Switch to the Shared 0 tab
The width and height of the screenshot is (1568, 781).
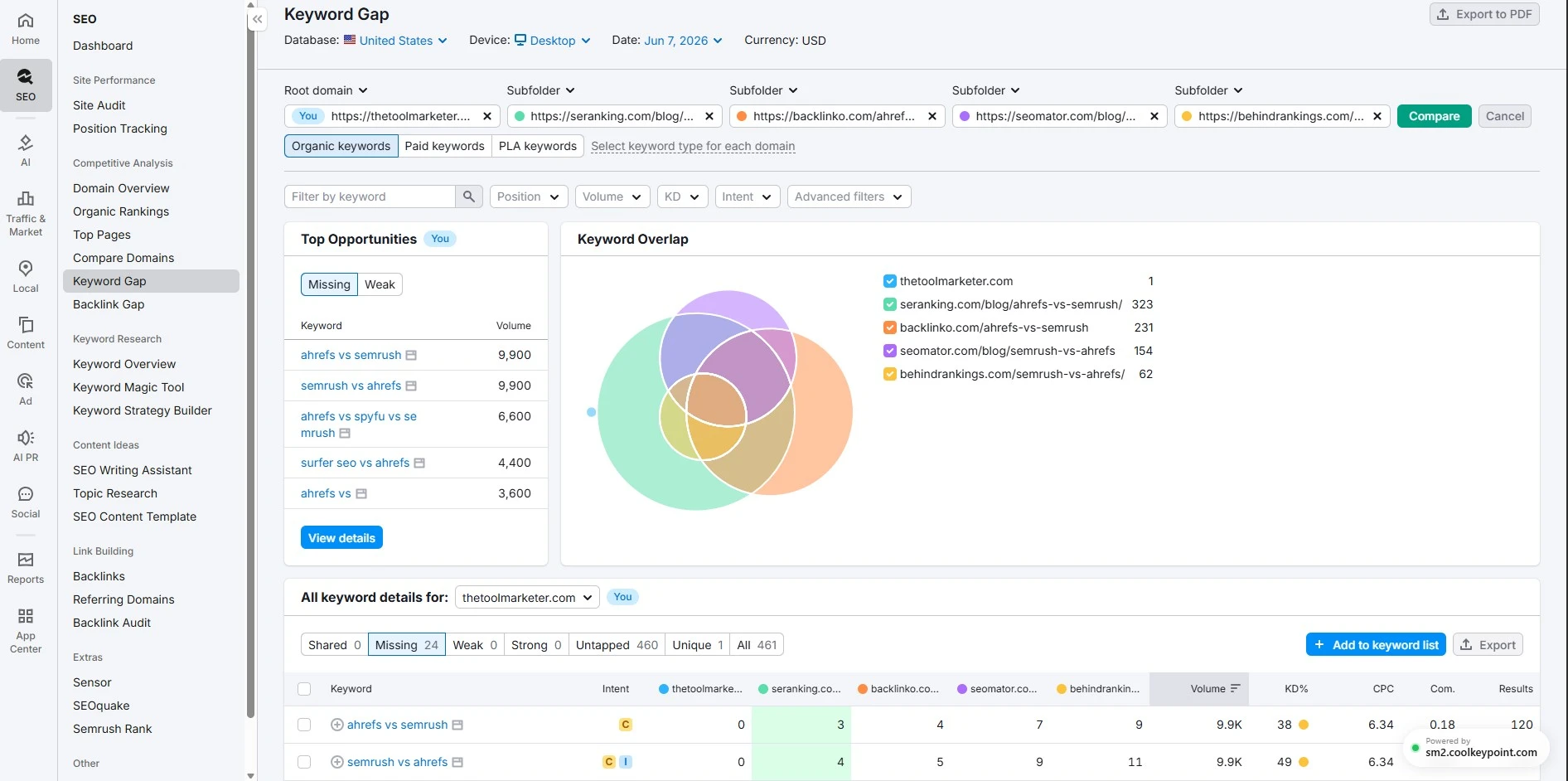pyautogui.click(x=335, y=645)
